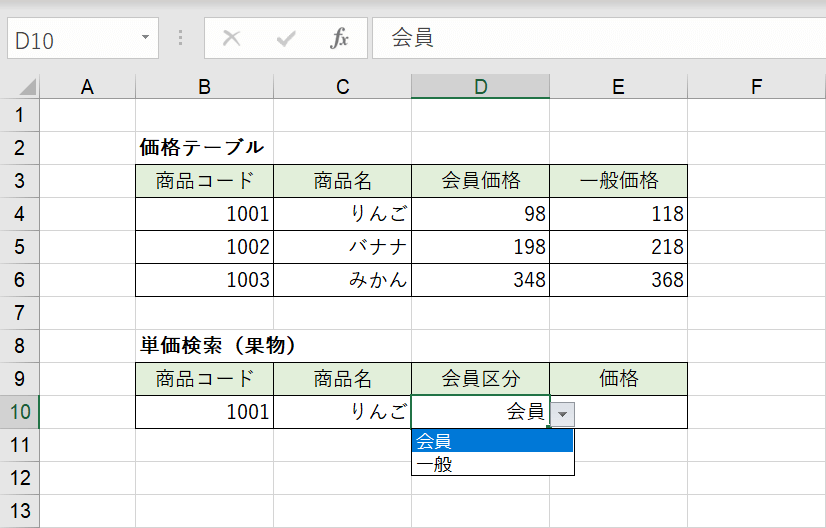Click the general price 118 cell
Screen dimensions: 826x528
coord(618,214)
